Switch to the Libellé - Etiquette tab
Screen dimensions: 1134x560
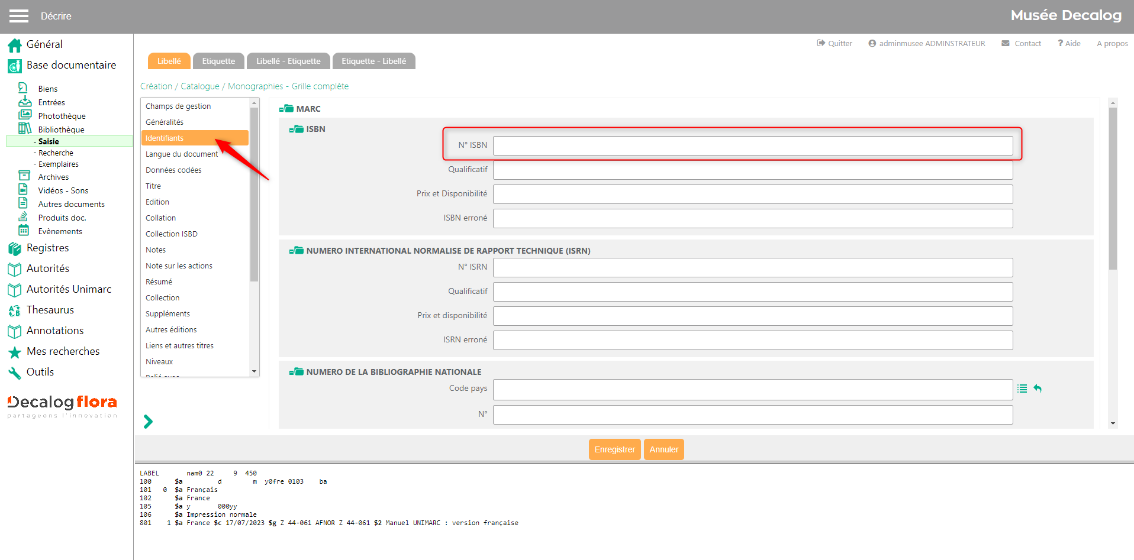click(x=286, y=61)
